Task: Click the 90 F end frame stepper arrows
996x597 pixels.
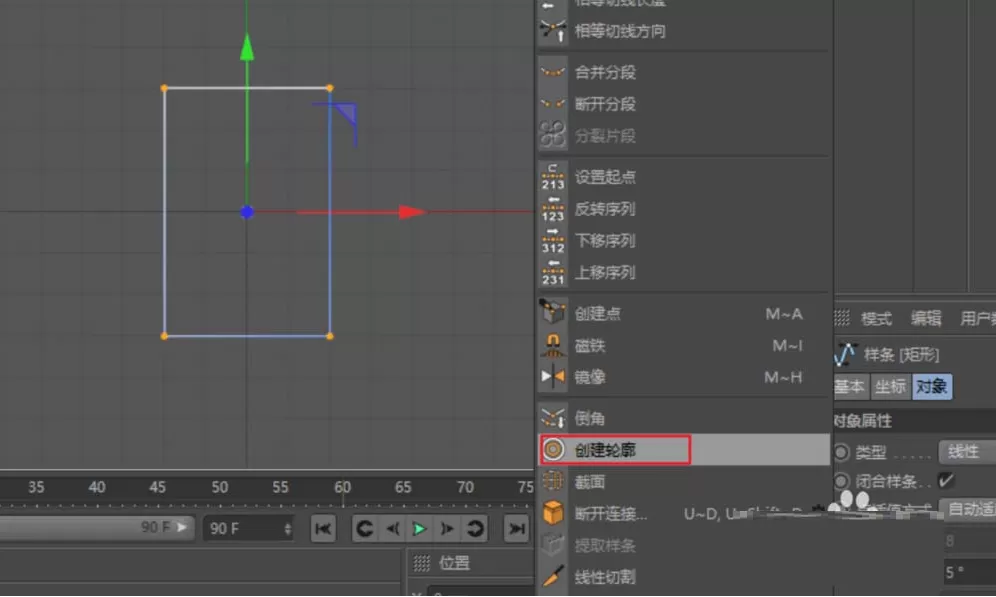Action: [x=288, y=528]
